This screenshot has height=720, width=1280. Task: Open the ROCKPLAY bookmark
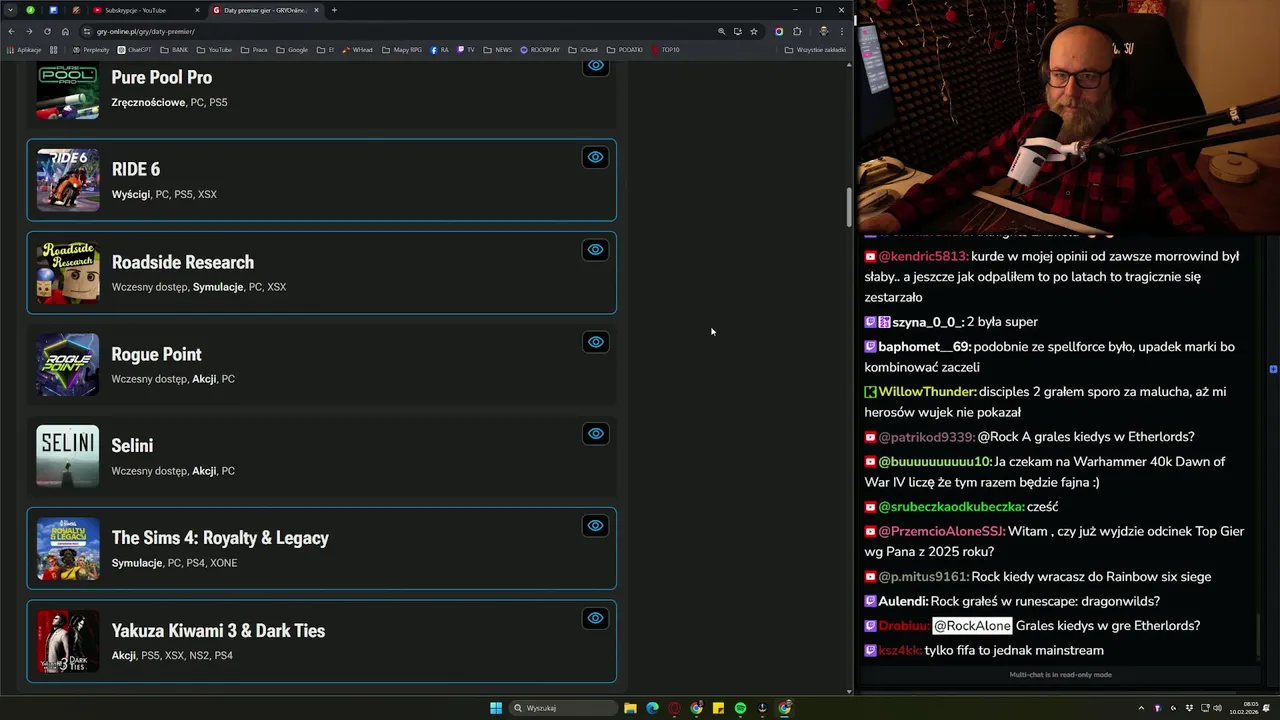click(x=540, y=50)
